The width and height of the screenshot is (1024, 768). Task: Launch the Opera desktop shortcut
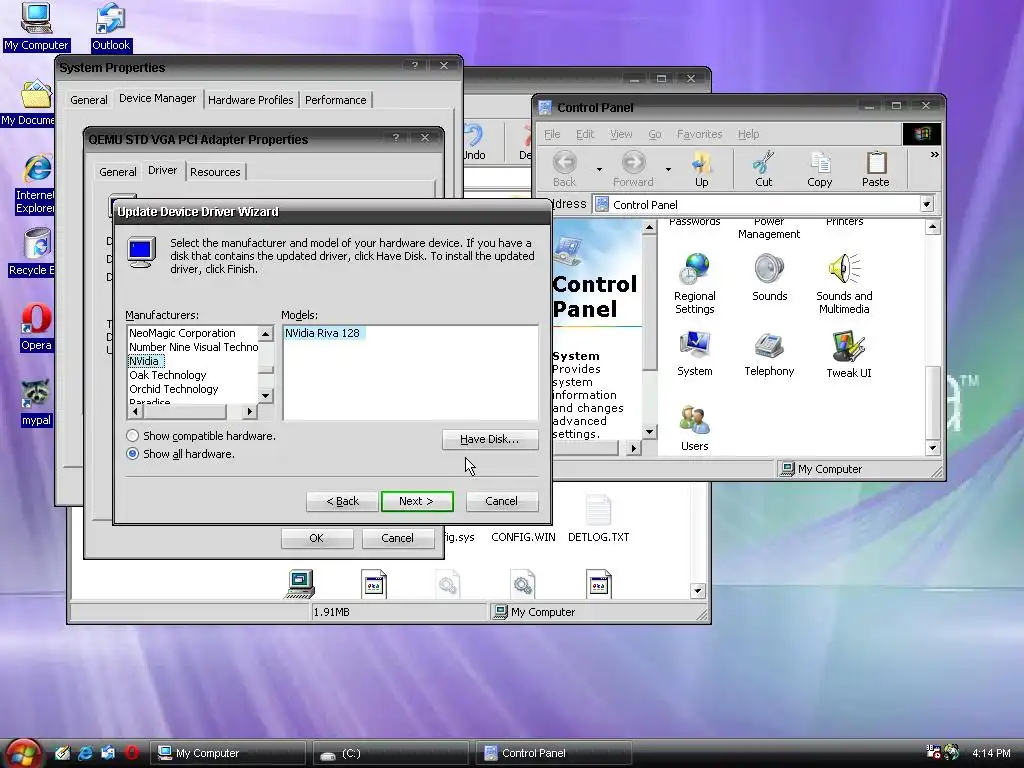tap(36, 327)
